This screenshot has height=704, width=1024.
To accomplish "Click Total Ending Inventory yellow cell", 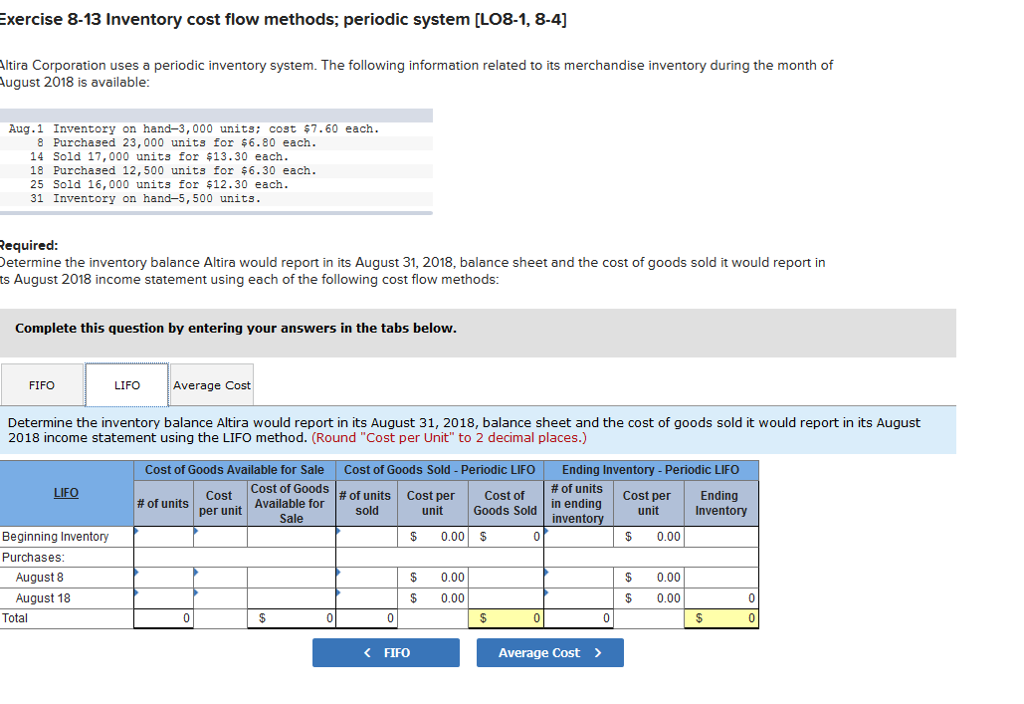I will 721,618.
